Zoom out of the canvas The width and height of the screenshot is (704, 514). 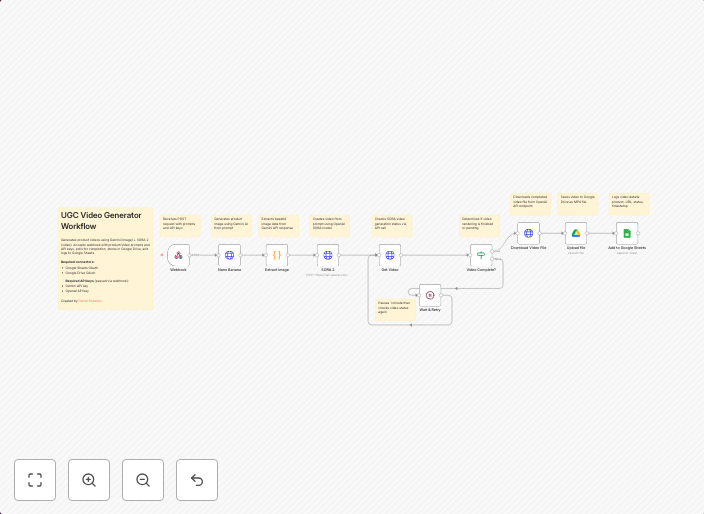143,480
